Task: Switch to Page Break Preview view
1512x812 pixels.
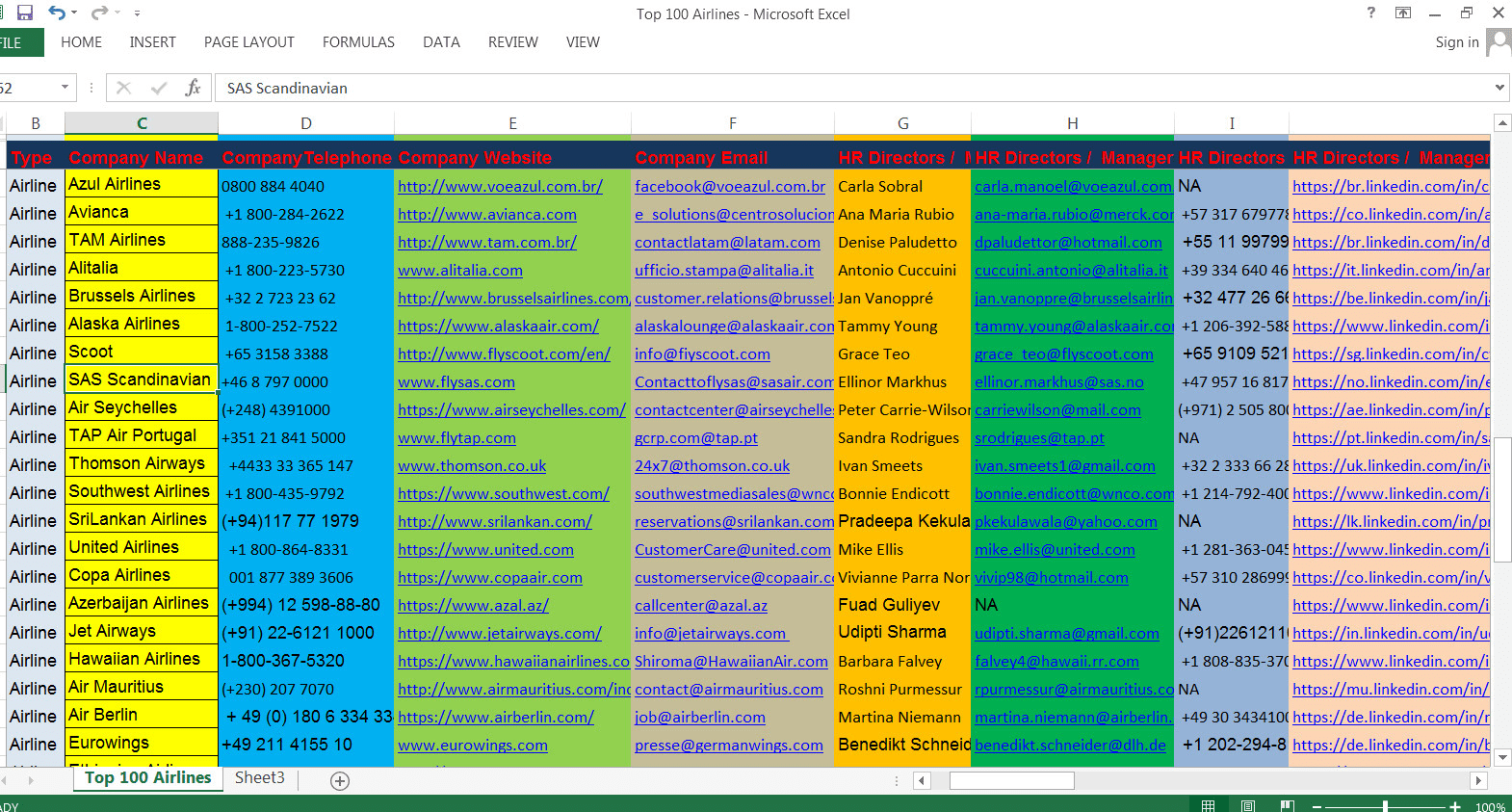Action: tap(1288, 805)
